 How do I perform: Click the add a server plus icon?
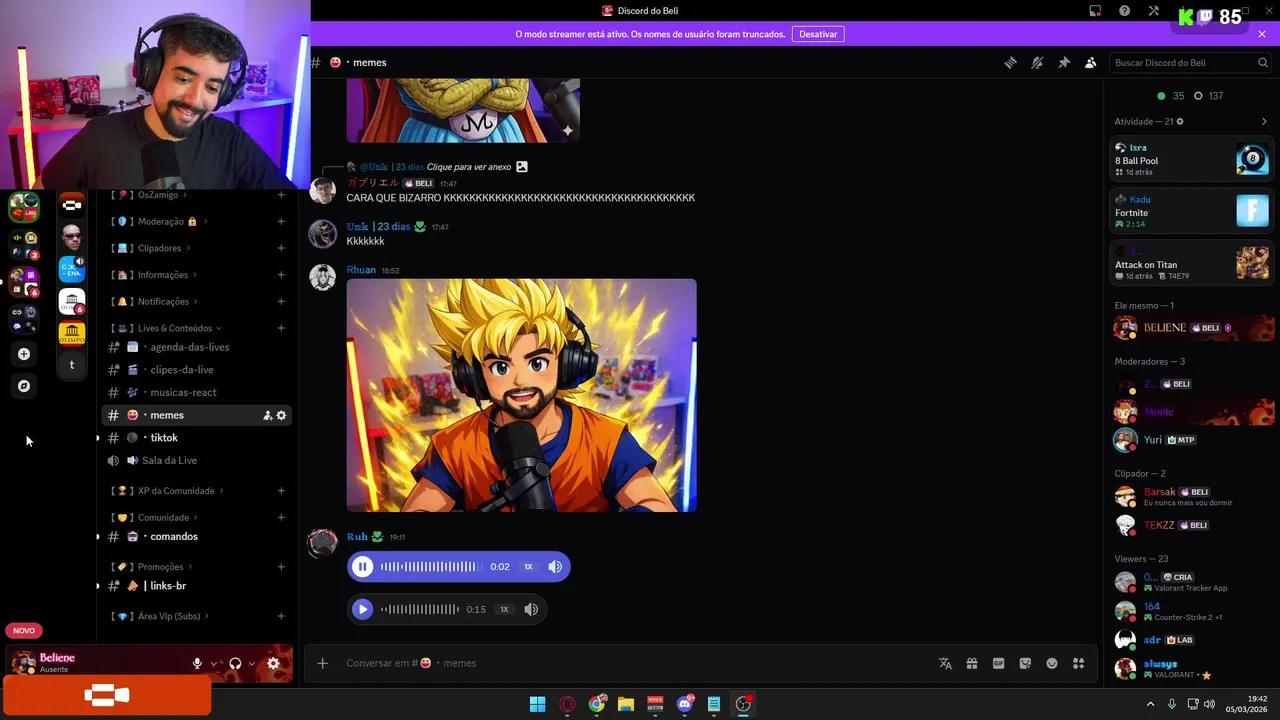tap(24, 354)
